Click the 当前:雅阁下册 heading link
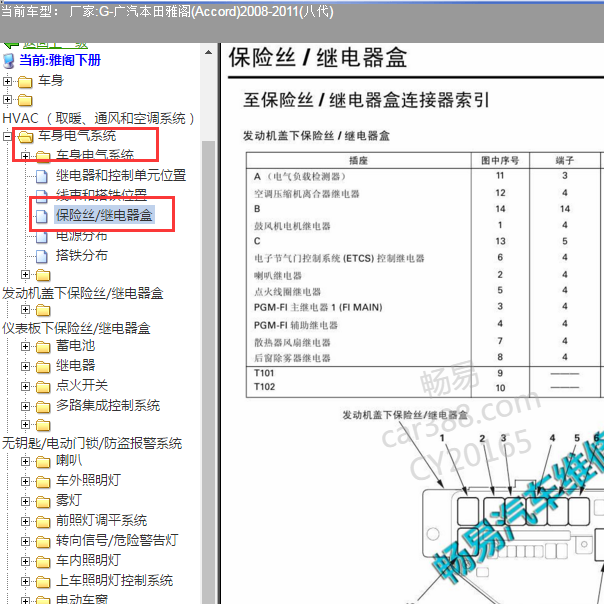Viewport: 604px width, 604px height. [60, 60]
